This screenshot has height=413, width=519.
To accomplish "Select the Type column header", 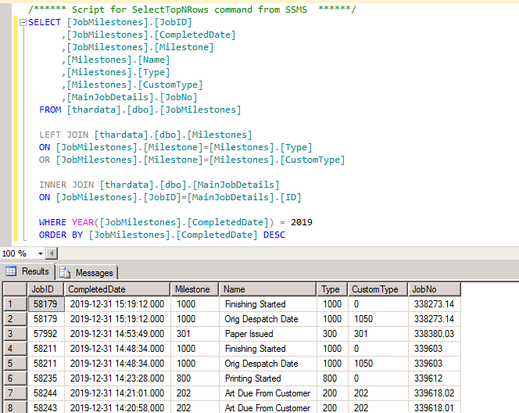I will coord(332,289).
